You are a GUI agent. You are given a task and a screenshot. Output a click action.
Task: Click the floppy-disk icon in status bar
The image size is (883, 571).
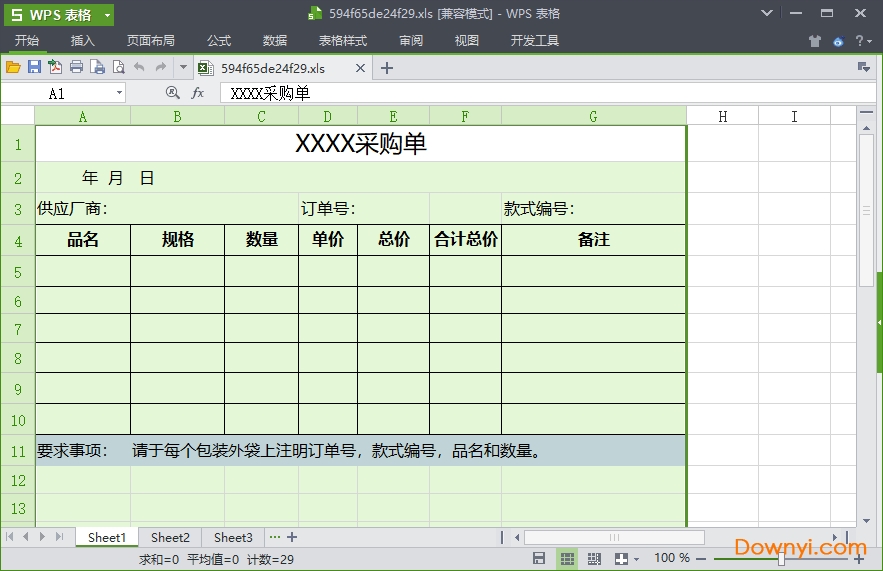pyautogui.click(x=539, y=559)
